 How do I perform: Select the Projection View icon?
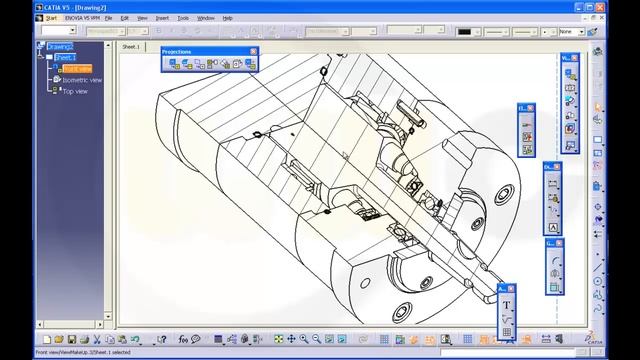point(212,64)
